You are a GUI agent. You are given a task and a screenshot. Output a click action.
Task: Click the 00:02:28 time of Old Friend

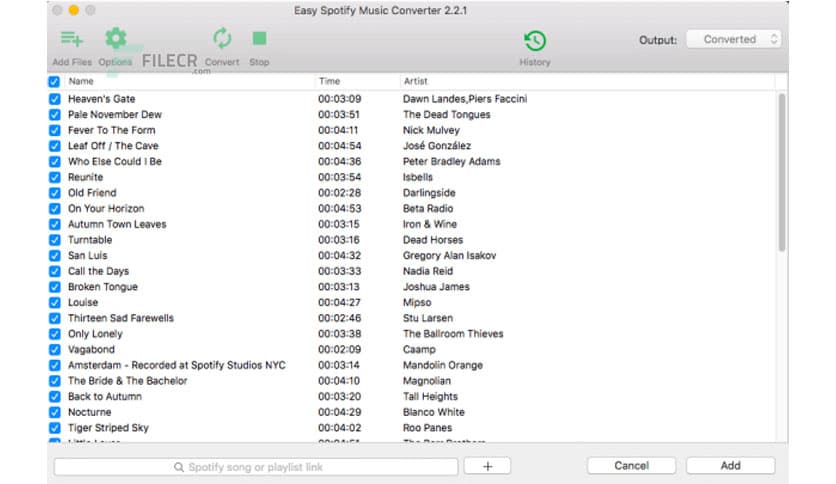(x=340, y=193)
